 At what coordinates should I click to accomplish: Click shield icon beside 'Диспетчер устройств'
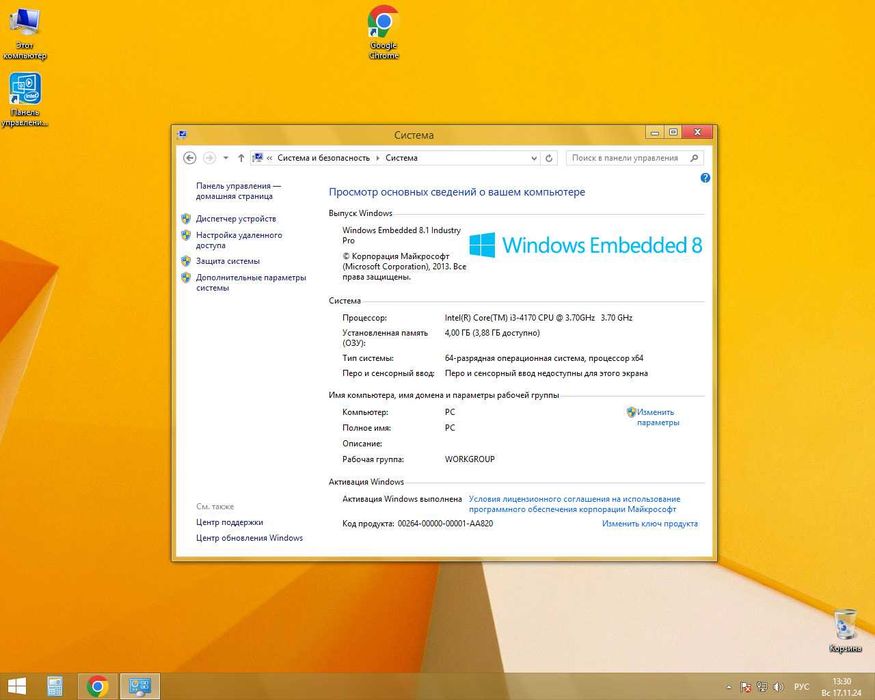186,218
